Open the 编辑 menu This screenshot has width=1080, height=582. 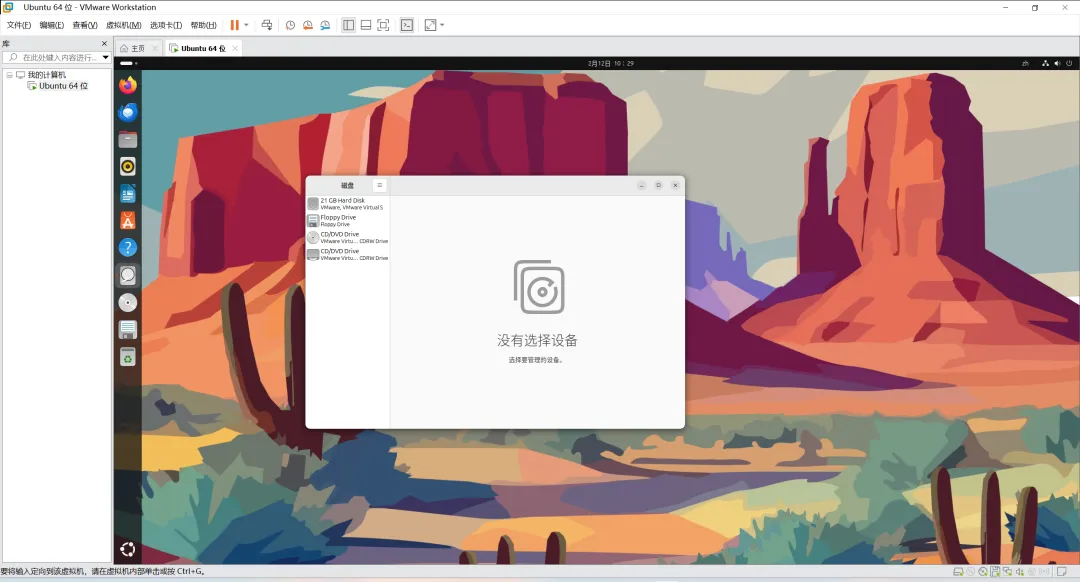52,25
